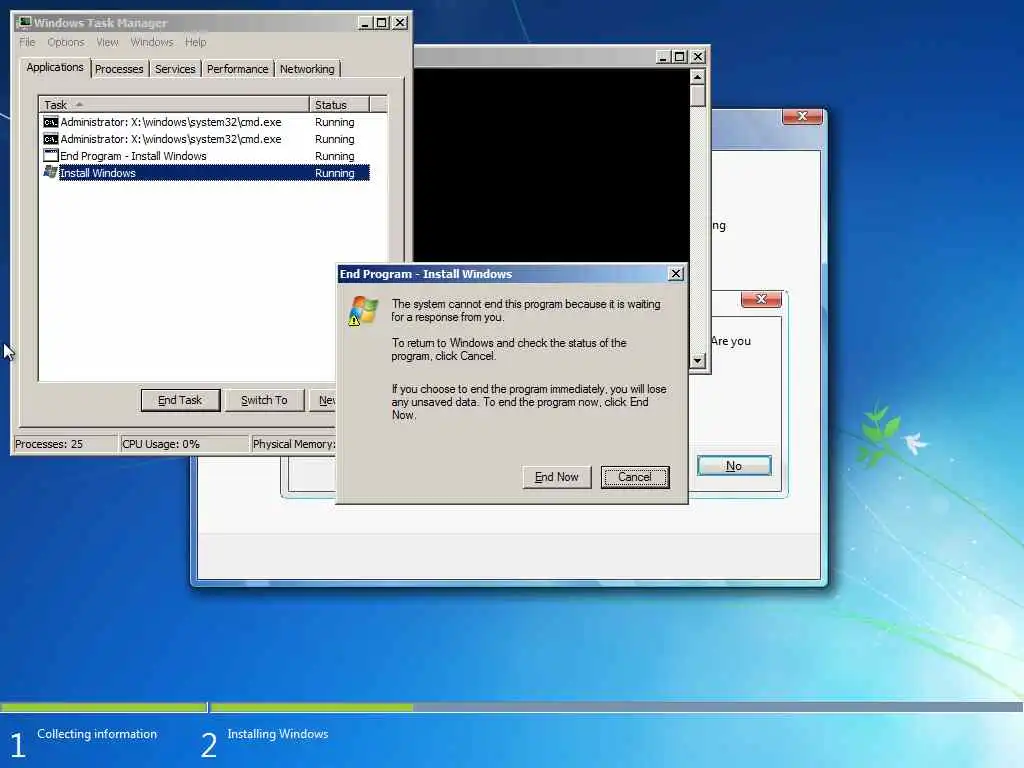Sort by the Status column header
The width and height of the screenshot is (1024, 768).
pos(339,104)
